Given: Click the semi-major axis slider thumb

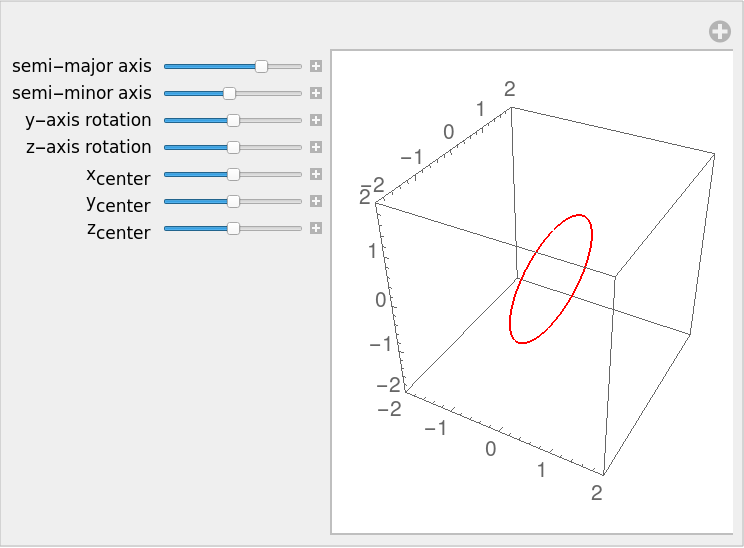Looking at the screenshot, I should [261, 66].
